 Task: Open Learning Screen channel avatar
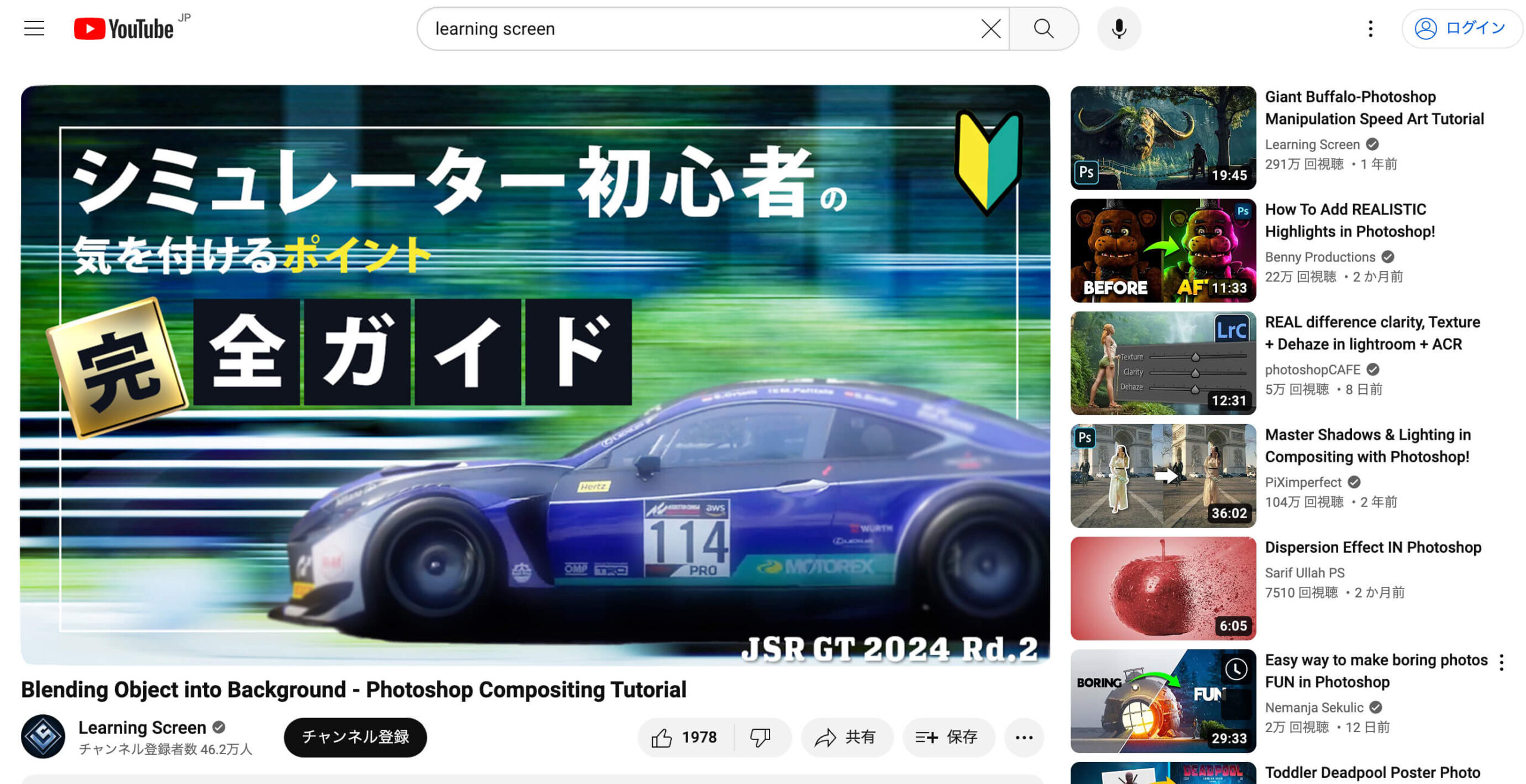(43, 737)
